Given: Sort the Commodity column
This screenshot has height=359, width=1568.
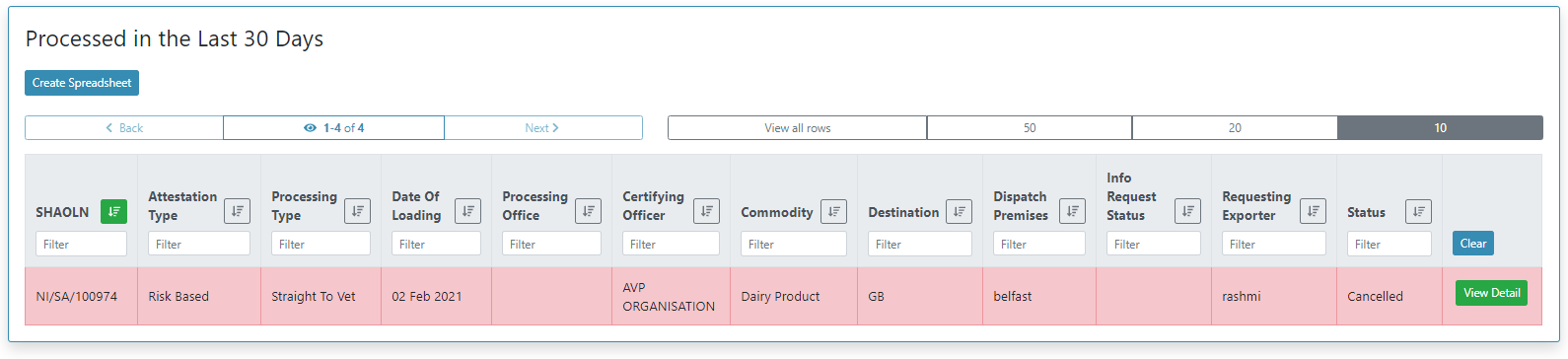Looking at the screenshot, I should point(834,211).
